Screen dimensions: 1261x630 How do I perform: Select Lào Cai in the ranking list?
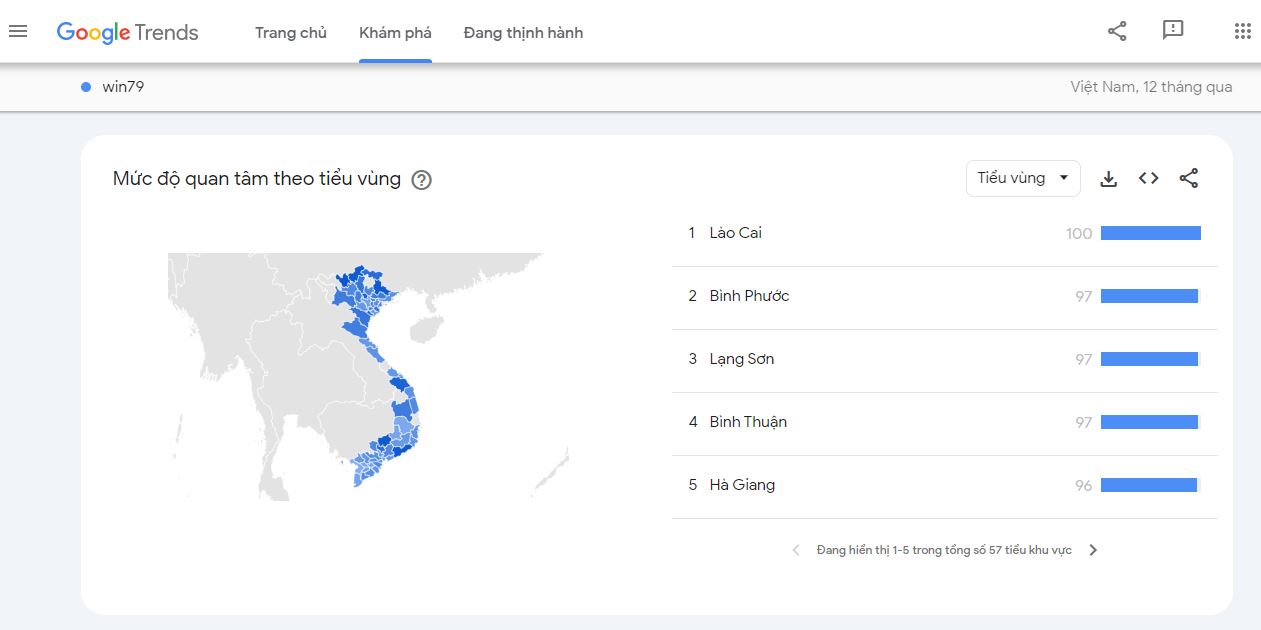(735, 233)
